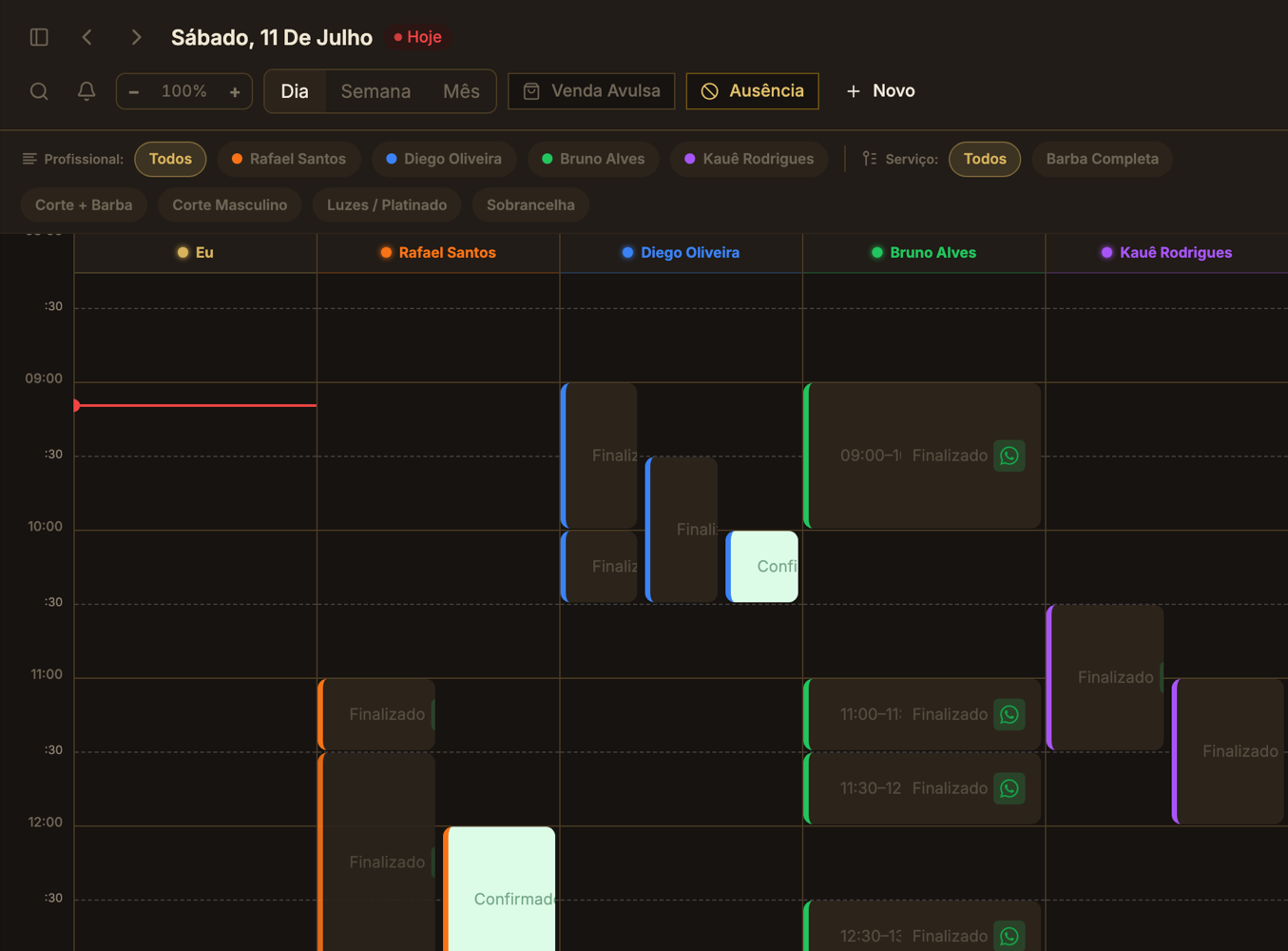1288x951 pixels.
Task: Click the Eu column header
Action: [196, 253]
